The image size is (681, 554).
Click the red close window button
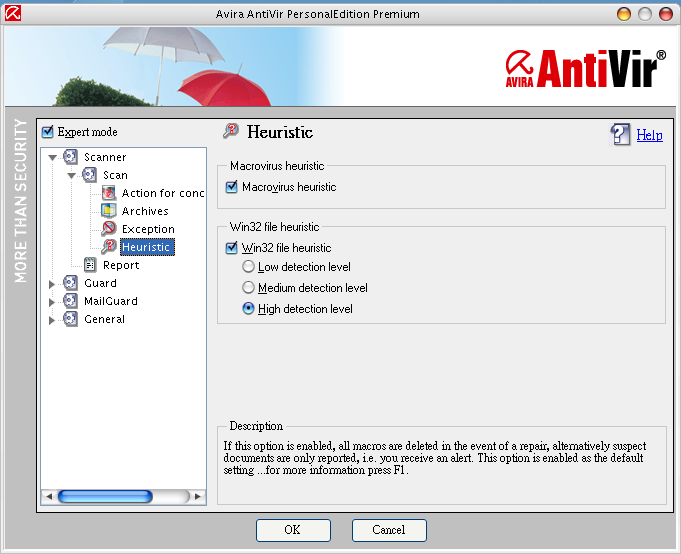point(666,14)
